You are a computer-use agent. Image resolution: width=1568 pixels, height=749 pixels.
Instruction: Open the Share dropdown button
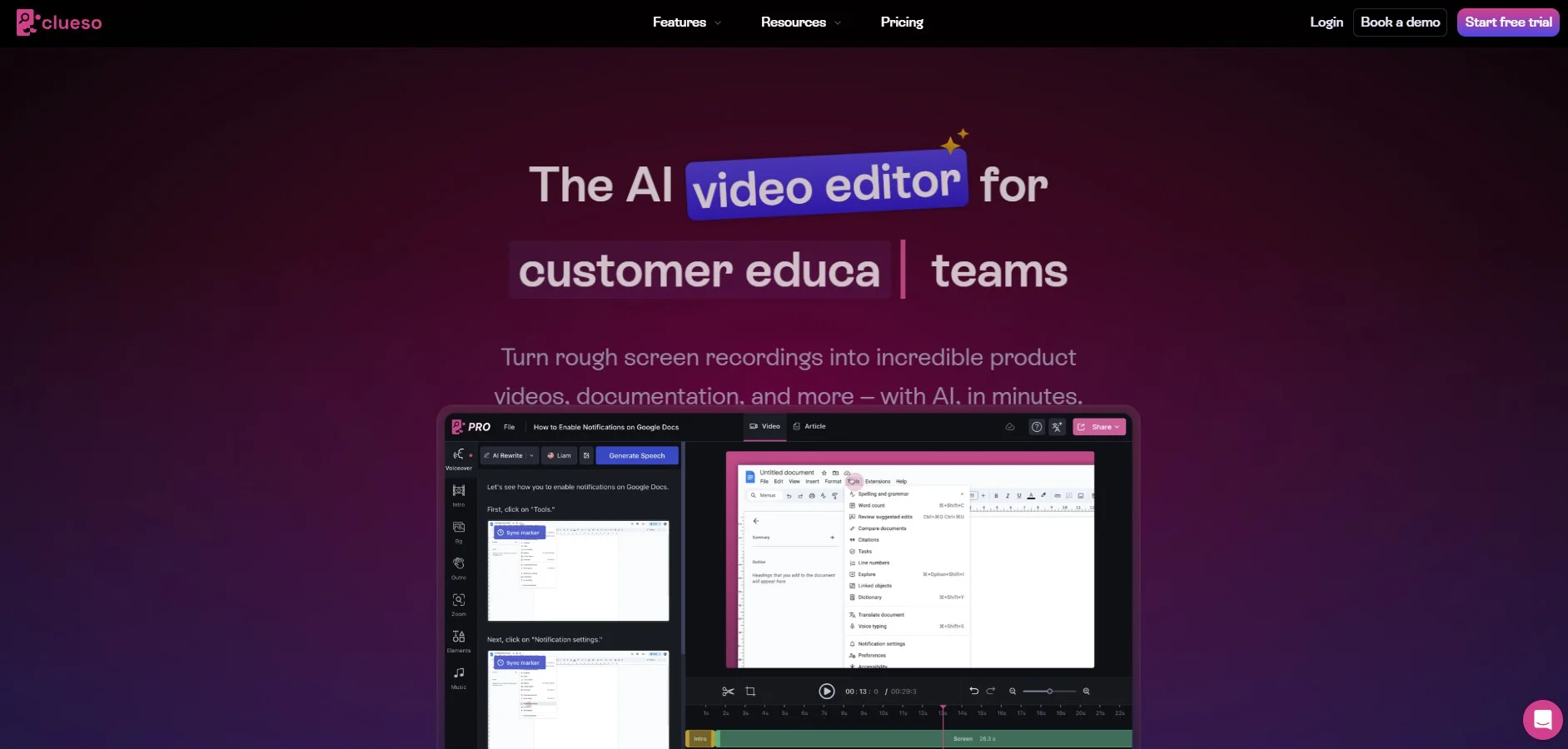coord(1099,427)
